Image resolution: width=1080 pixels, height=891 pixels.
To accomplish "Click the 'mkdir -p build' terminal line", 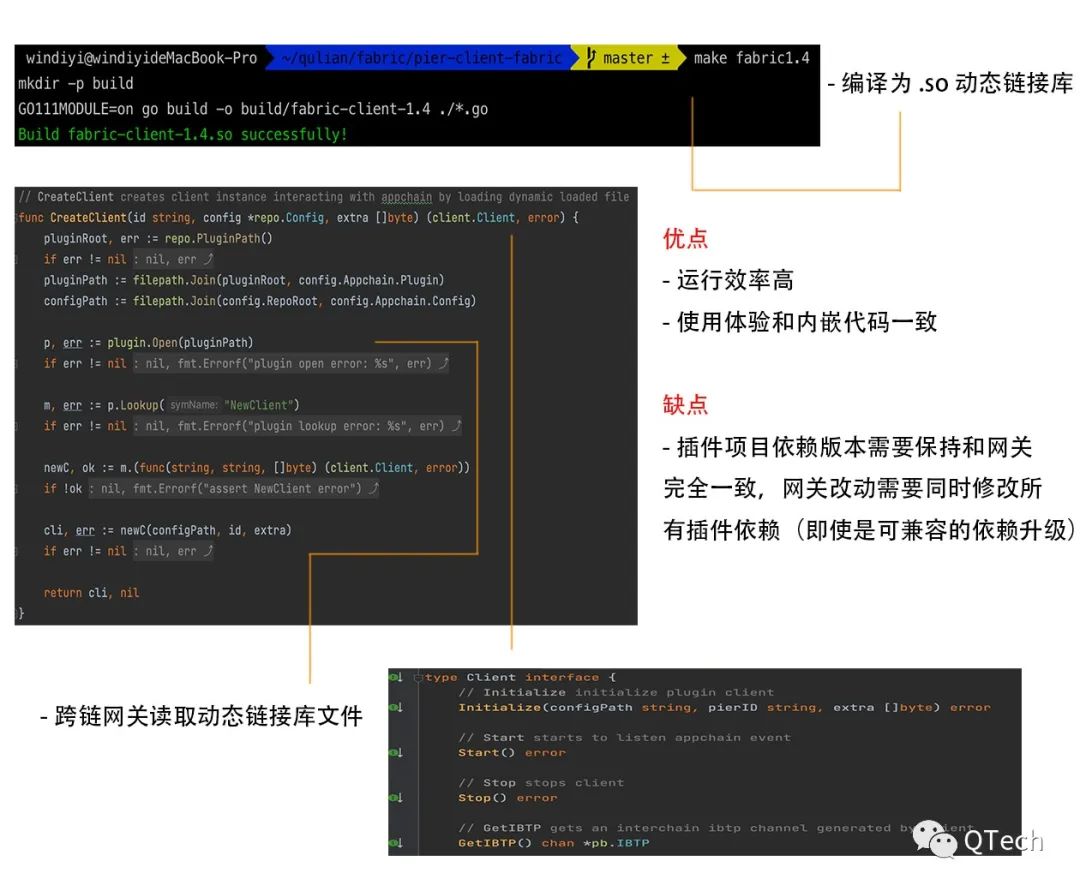I will pos(76,83).
